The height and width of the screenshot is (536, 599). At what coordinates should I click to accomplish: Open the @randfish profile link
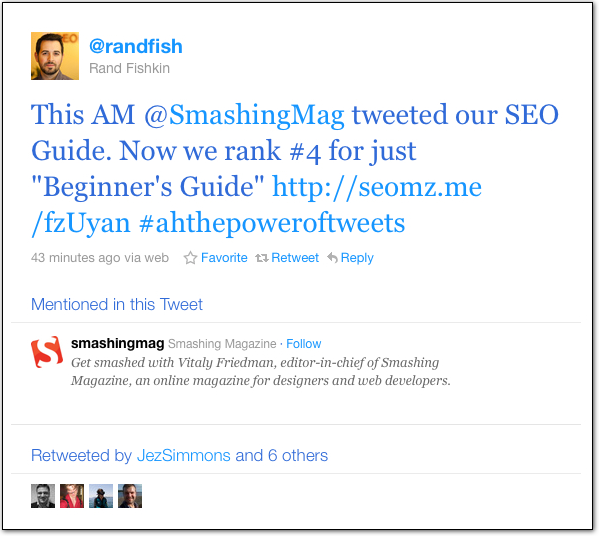tap(136, 47)
